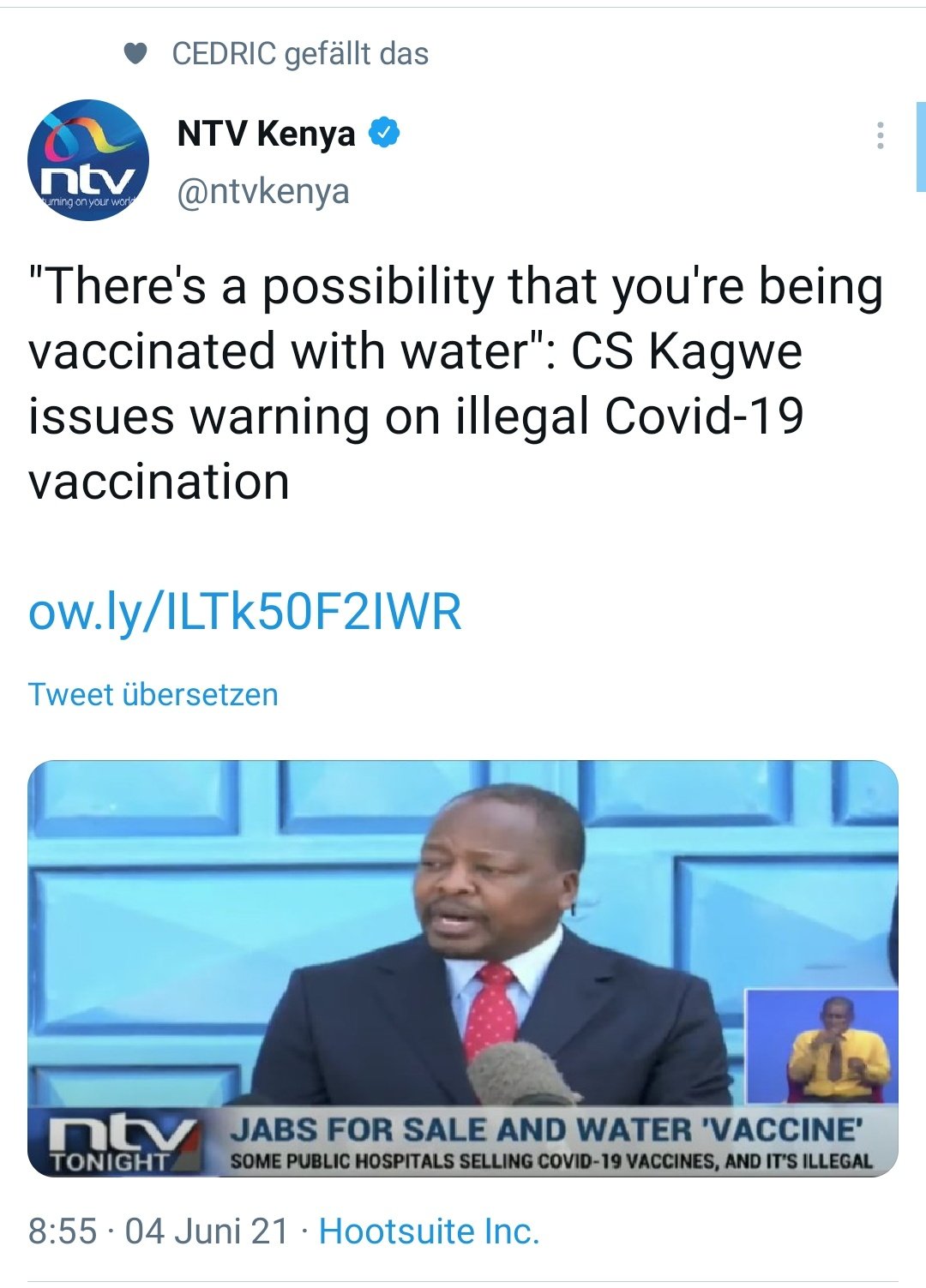This screenshot has height=1288, width=926.
Task: Tap the scrollbar indicator on the right edge
Action: pyautogui.click(x=921, y=146)
